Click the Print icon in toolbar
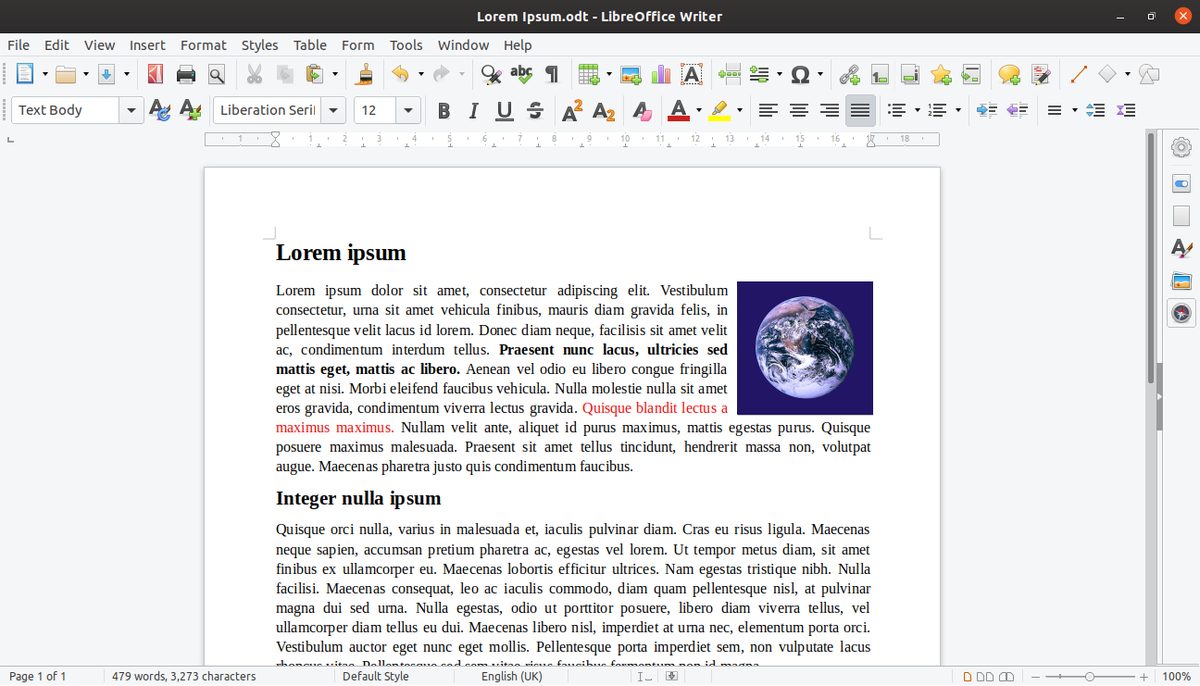 185,74
